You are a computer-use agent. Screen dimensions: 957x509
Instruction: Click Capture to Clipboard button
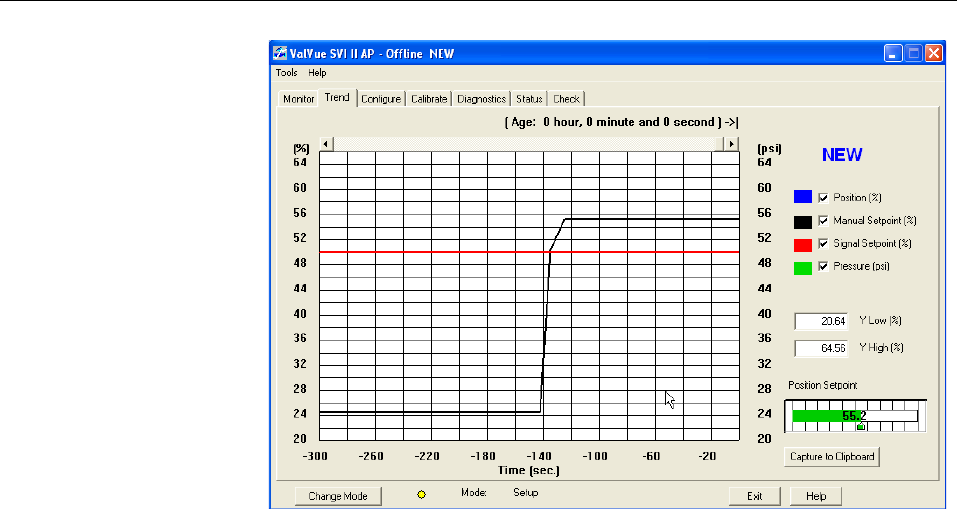(832, 457)
